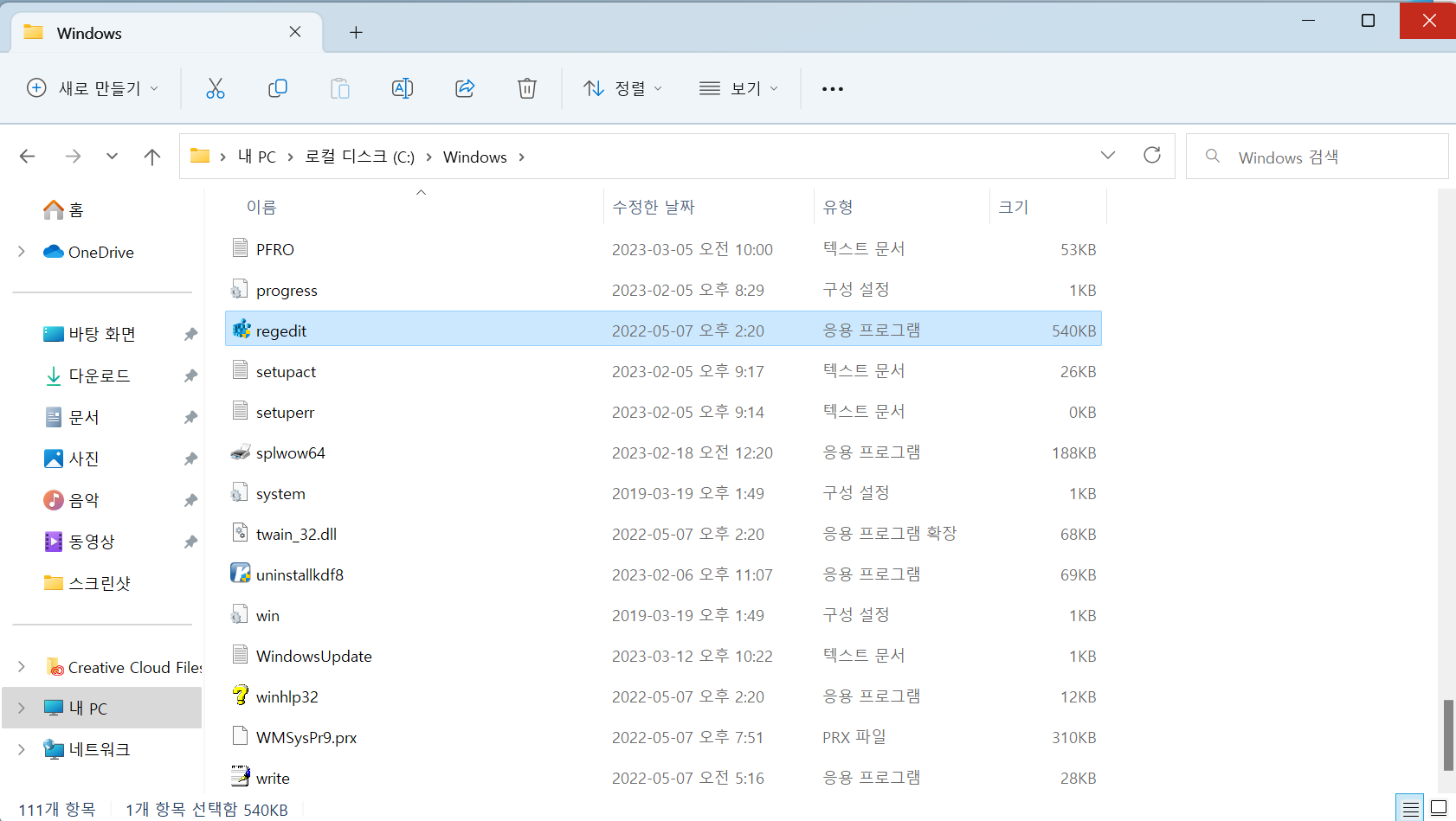Select the WindowsUpdate file name

(x=313, y=657)
